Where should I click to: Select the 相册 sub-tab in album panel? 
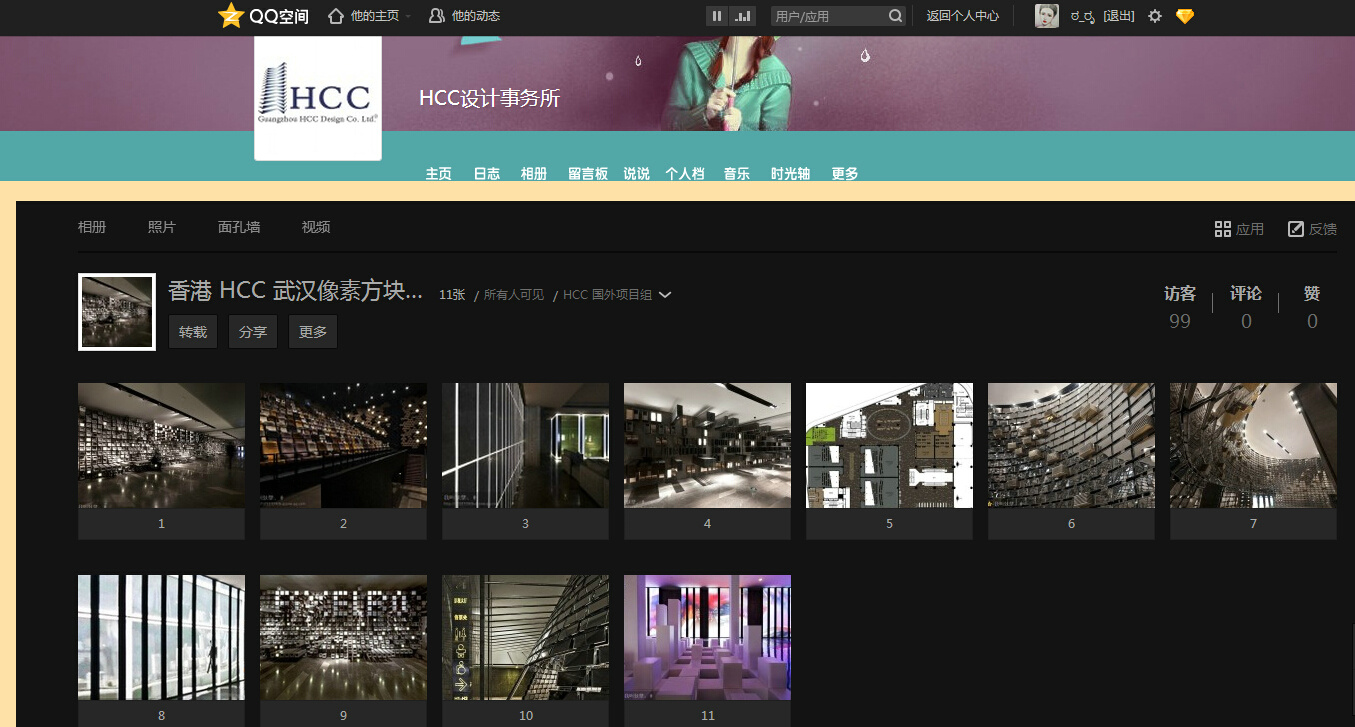pos(92,227)
